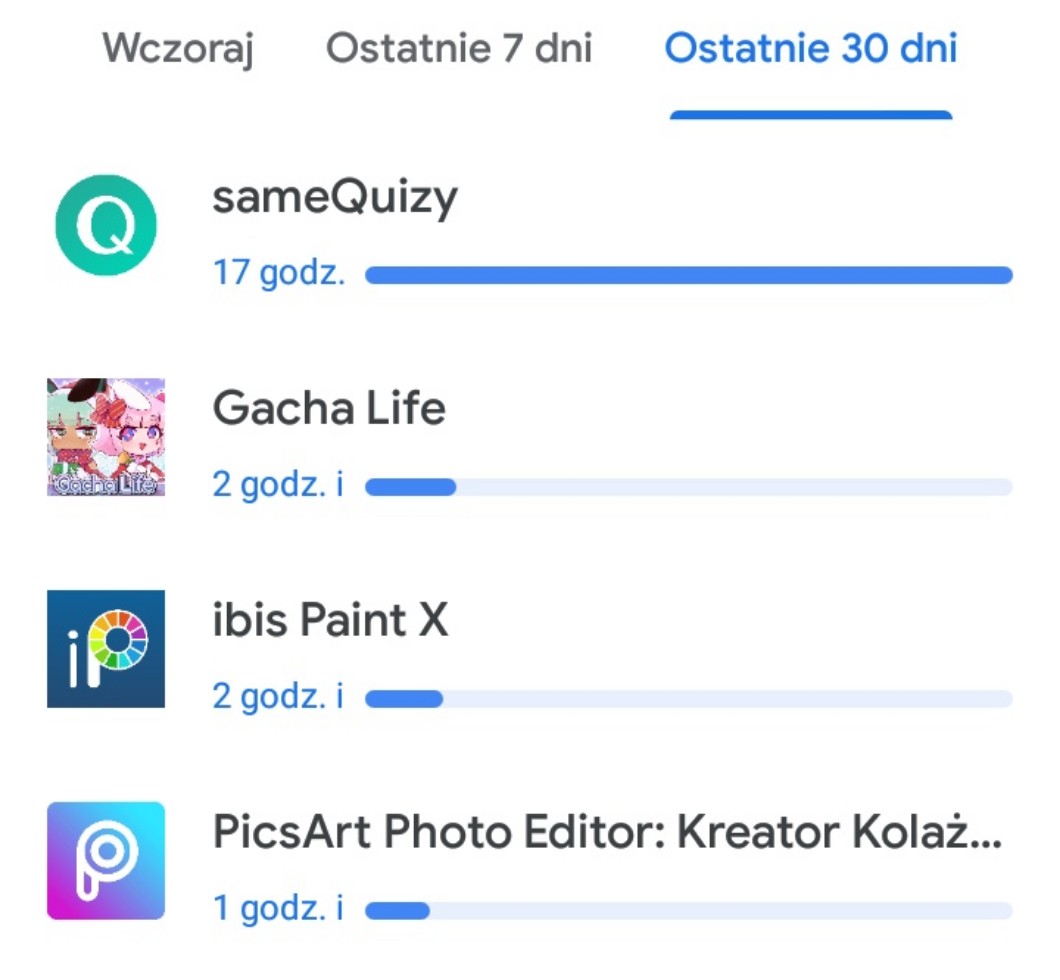The image size is (1060, 980).
Task: Open PicsArt Photo Editor: Kreator Kolaż title
Action: point(606,832)
